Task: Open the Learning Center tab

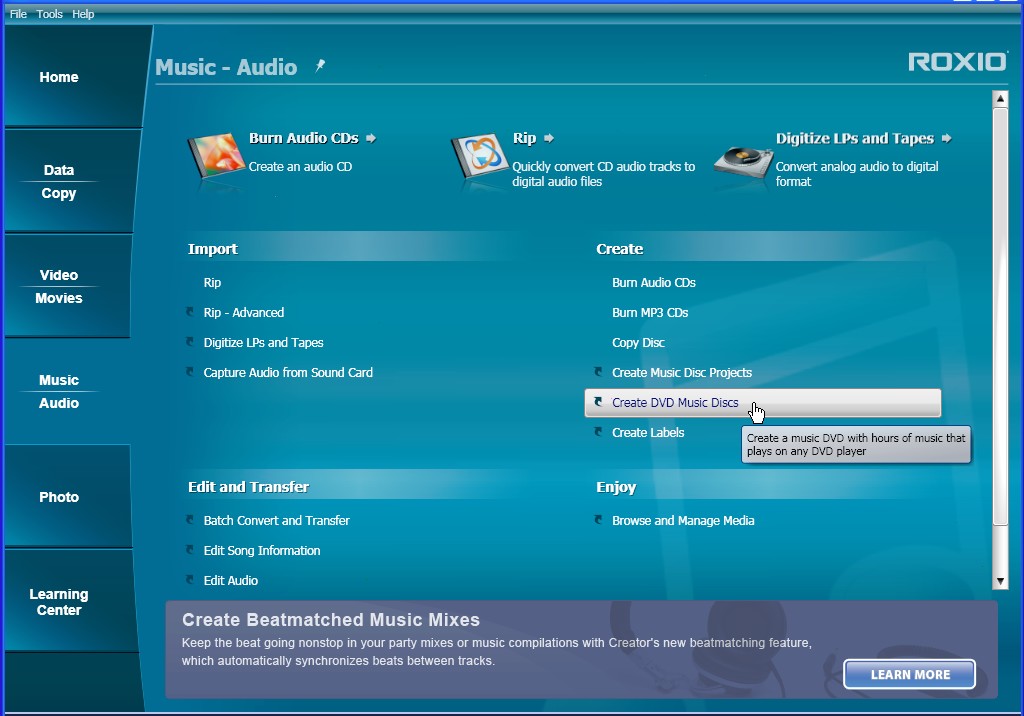Action: click(71, 602)
